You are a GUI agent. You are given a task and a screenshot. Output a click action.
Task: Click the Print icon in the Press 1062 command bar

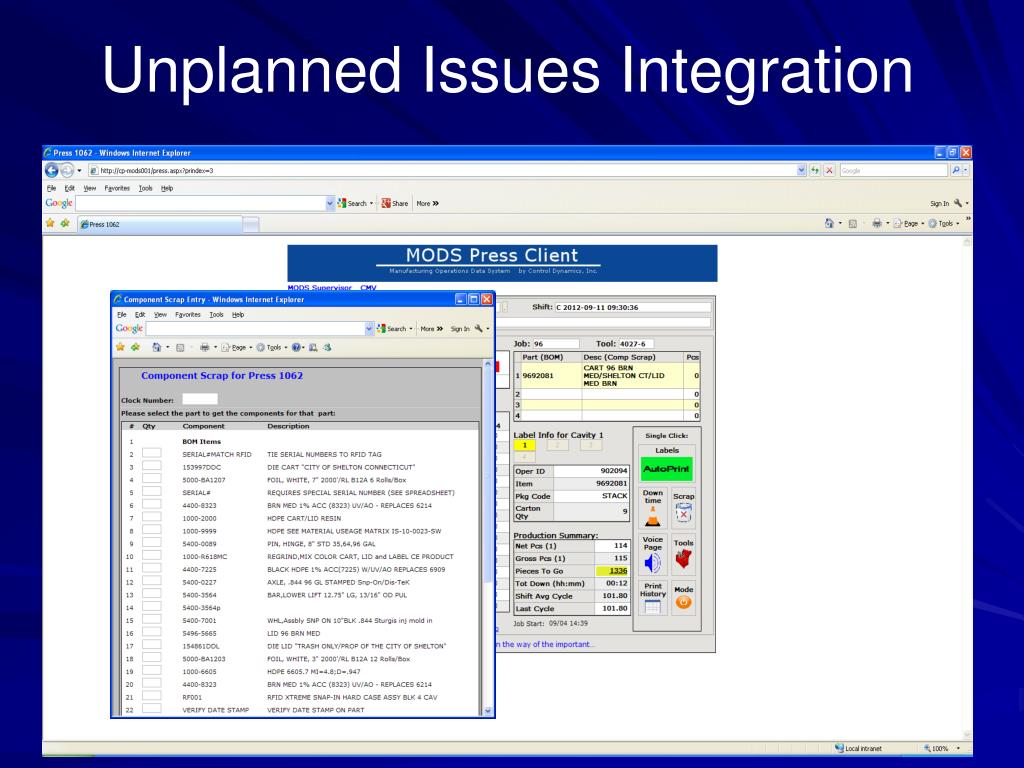(877, 223)
